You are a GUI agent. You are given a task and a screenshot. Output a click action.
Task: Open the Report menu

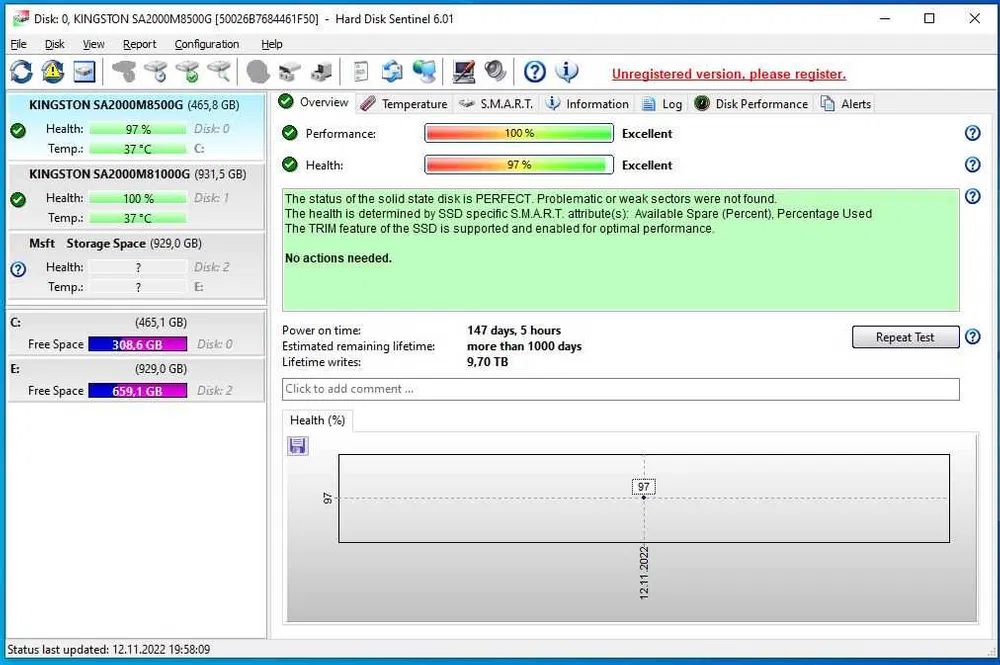pos(139,44)
